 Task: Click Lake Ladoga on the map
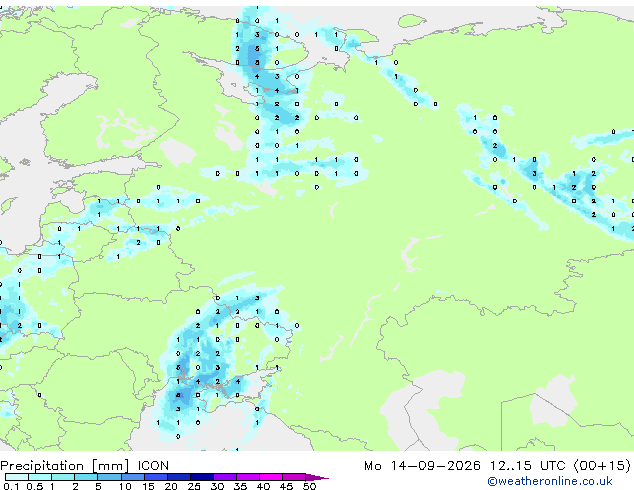tap(178, 152)
